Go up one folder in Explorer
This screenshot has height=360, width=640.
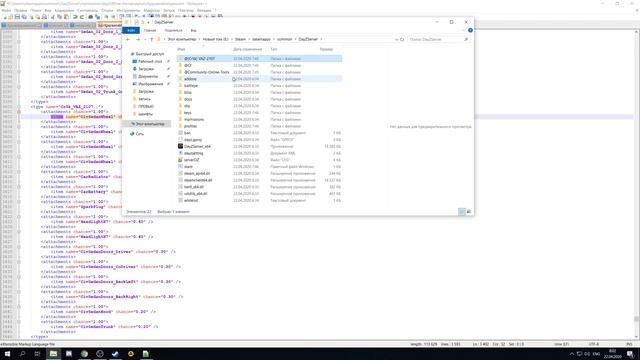pos(151,39)
